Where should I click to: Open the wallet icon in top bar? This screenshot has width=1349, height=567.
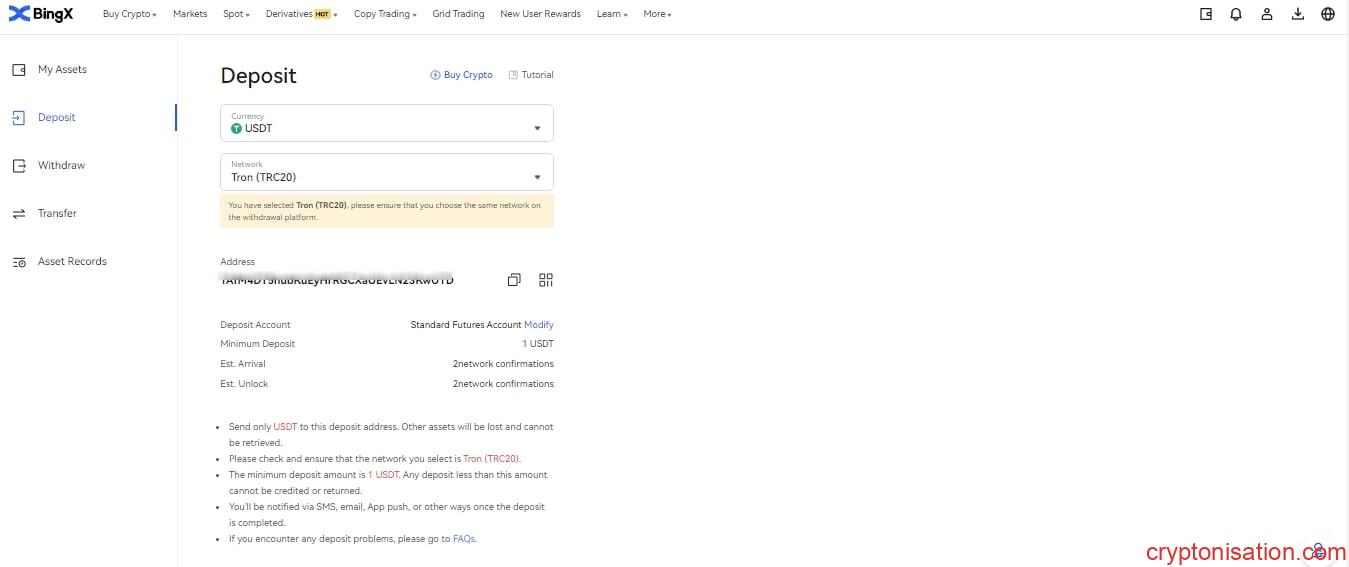point(1206,14)
